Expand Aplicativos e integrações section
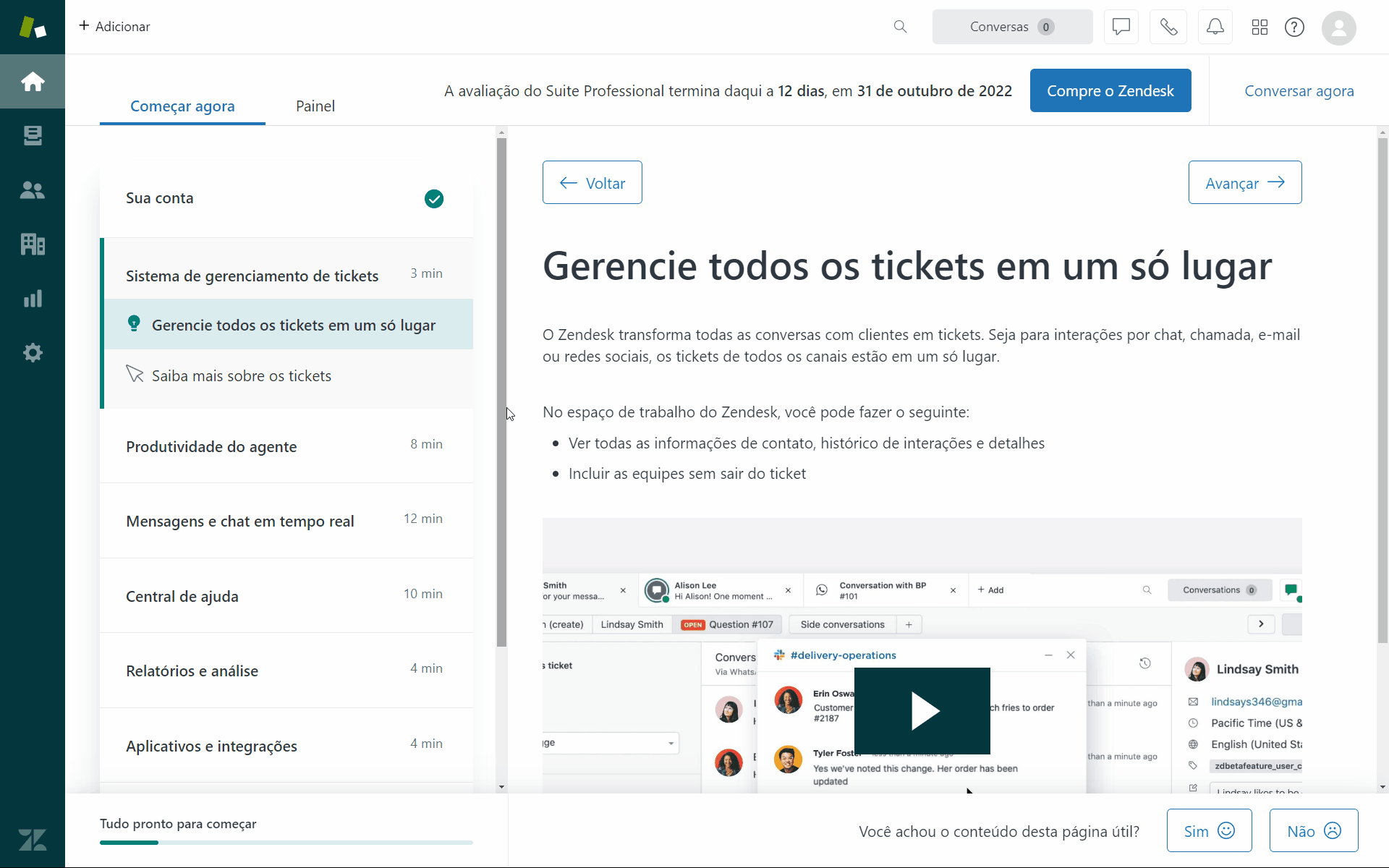This screenshot has height=868, width=1389. [286, 745]
